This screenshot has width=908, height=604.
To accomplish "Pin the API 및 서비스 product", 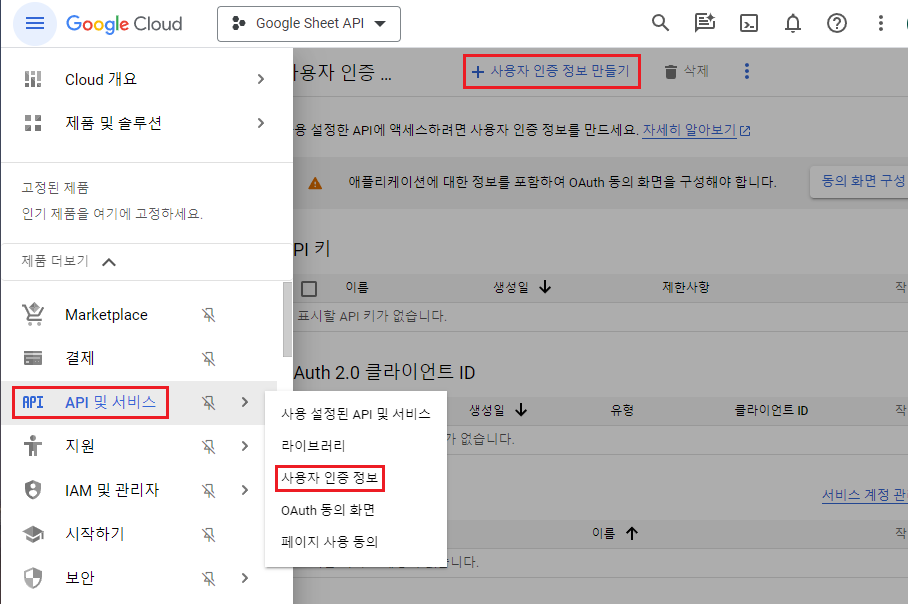I will (x=208, y=402).
